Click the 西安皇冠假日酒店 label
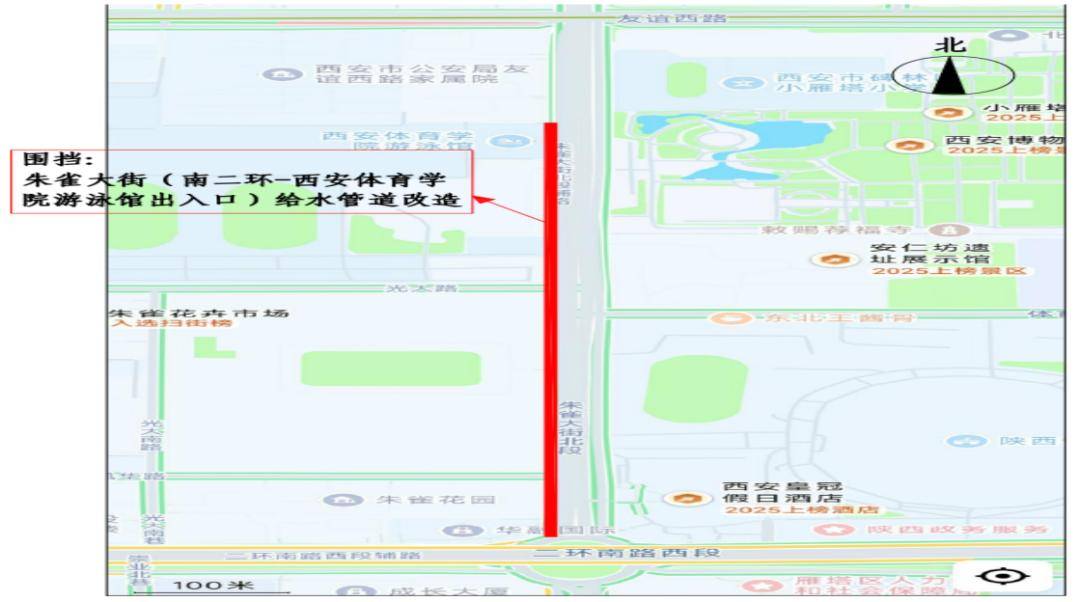 pos(782,492)
